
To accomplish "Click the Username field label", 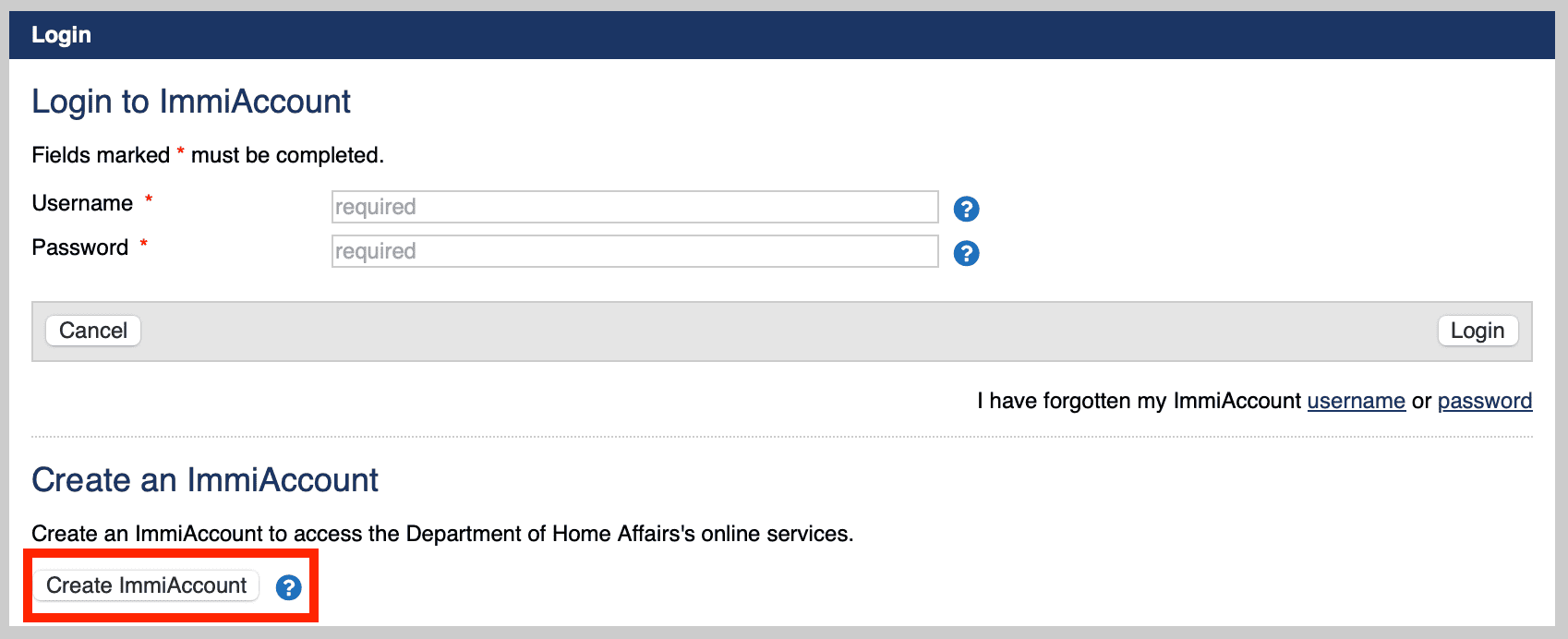I will pyautogui.click(x=82, y=203).
